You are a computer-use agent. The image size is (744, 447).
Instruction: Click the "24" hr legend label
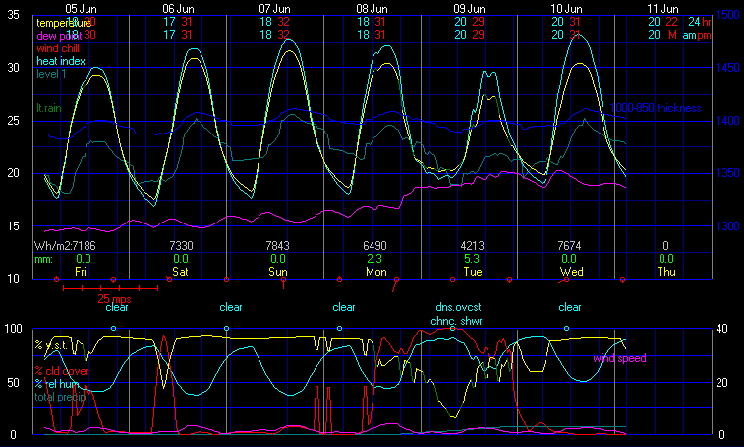[694, 22]
